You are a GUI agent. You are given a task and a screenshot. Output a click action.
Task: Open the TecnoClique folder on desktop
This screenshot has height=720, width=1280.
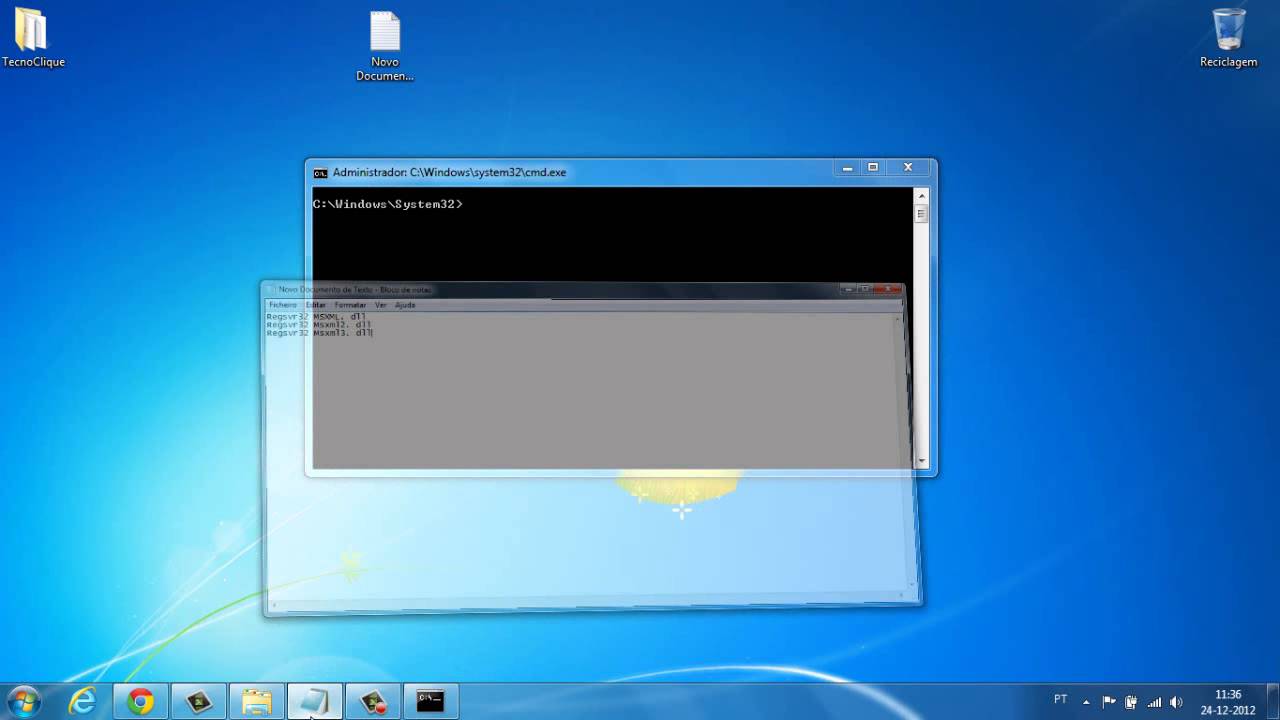coord(32,38)
